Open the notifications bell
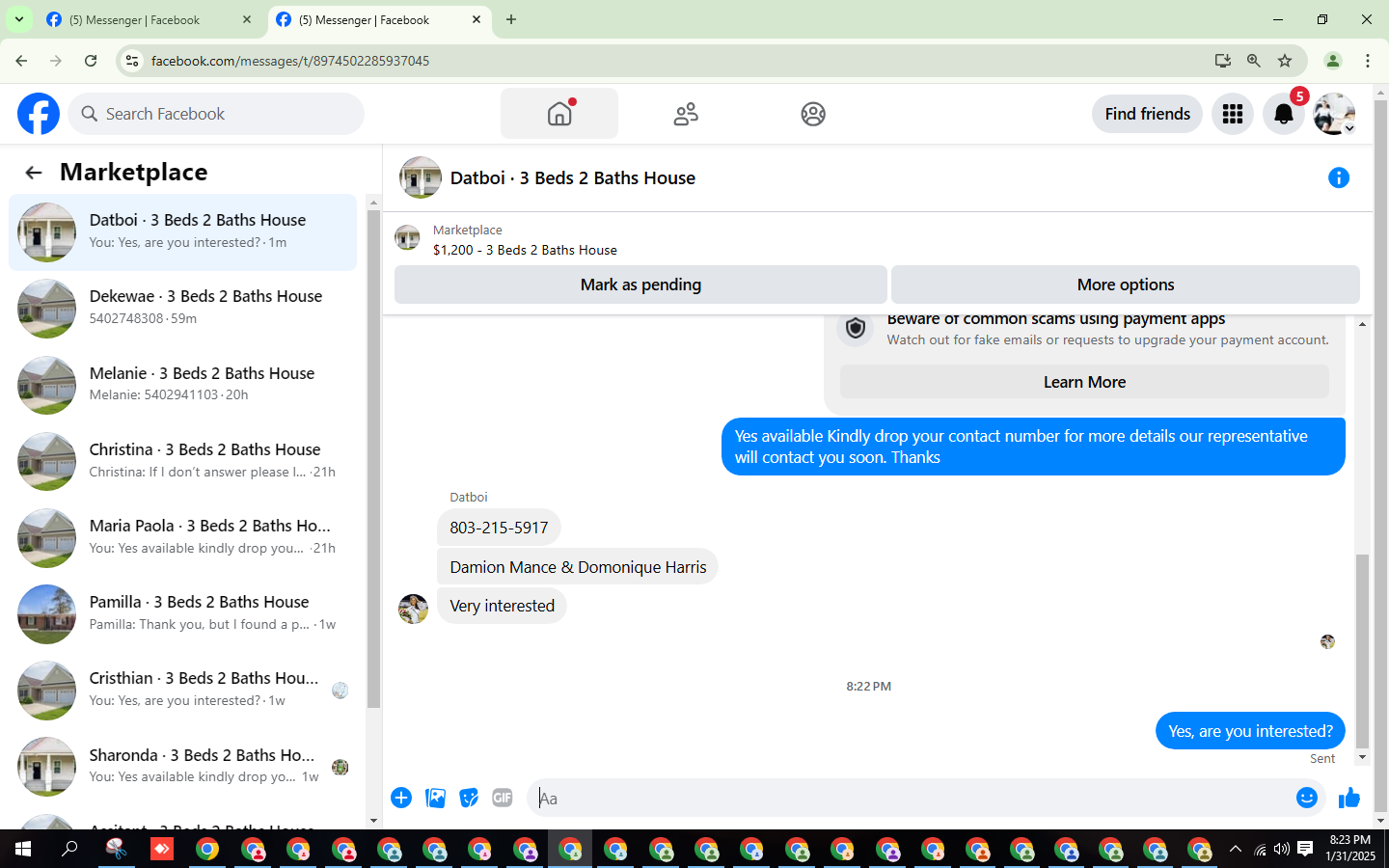 pyautogui.click(x=1284, y=114)
